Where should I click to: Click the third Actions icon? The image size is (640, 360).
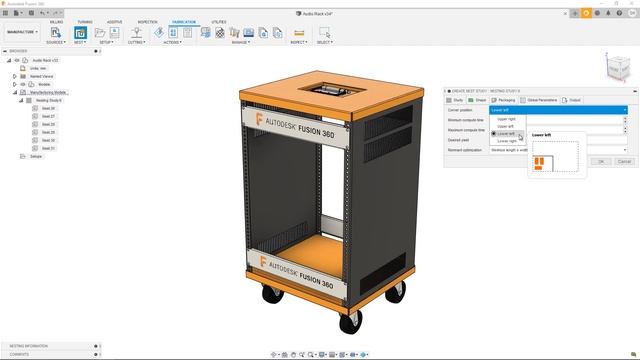187,32
